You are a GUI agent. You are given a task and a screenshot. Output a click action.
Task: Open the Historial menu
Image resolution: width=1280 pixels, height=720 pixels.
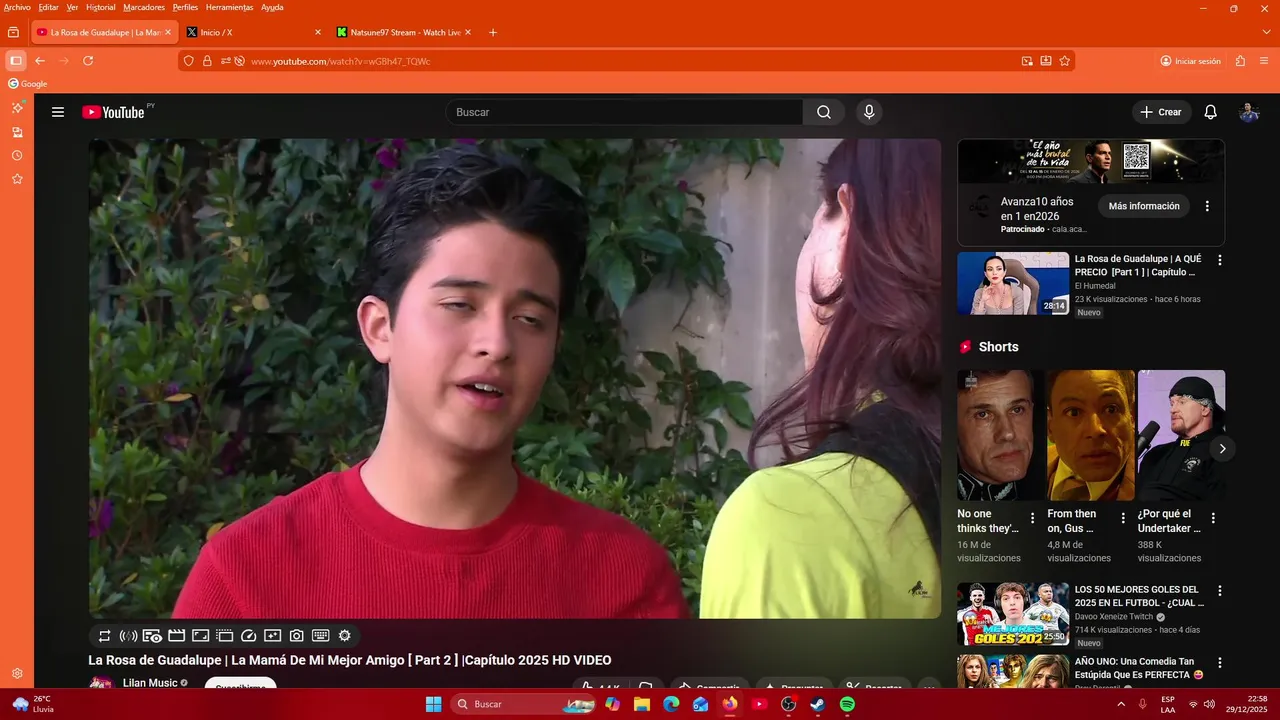(x=100, y=7)
